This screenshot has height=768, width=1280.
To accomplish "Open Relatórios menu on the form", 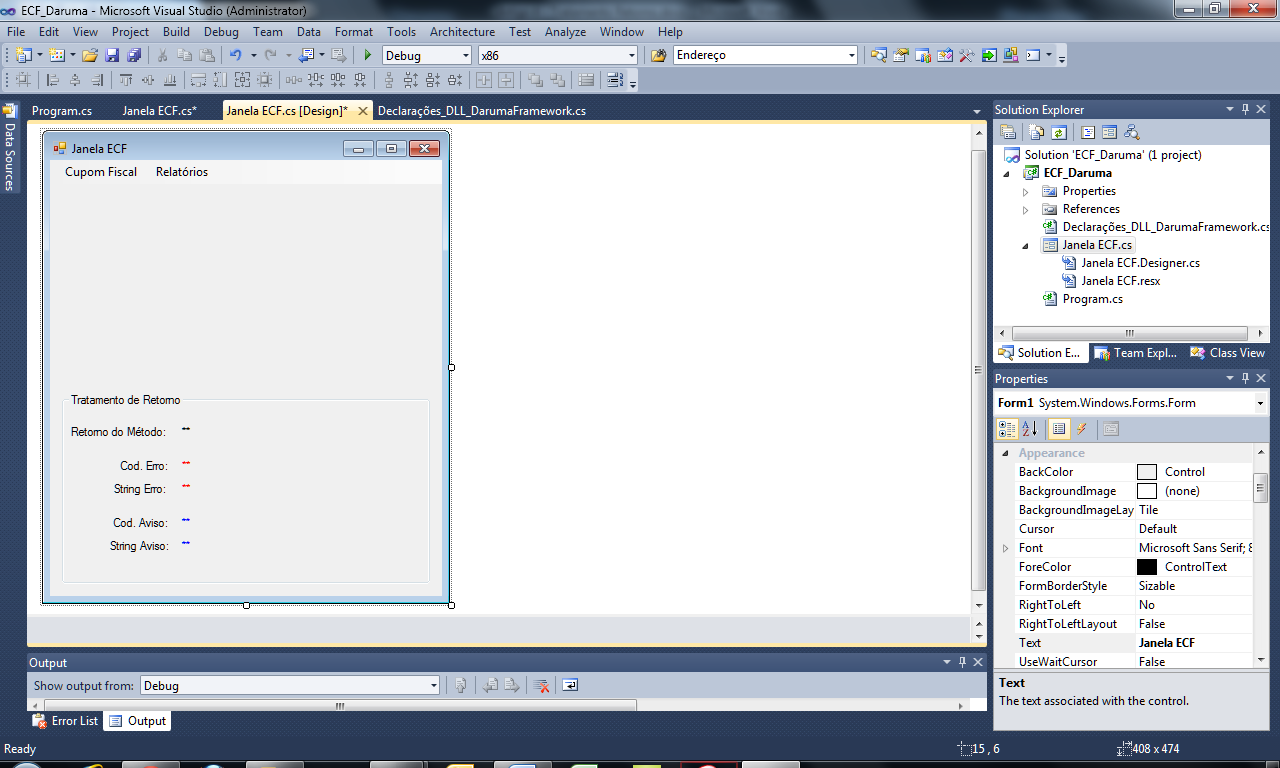I will pos(182,172).
